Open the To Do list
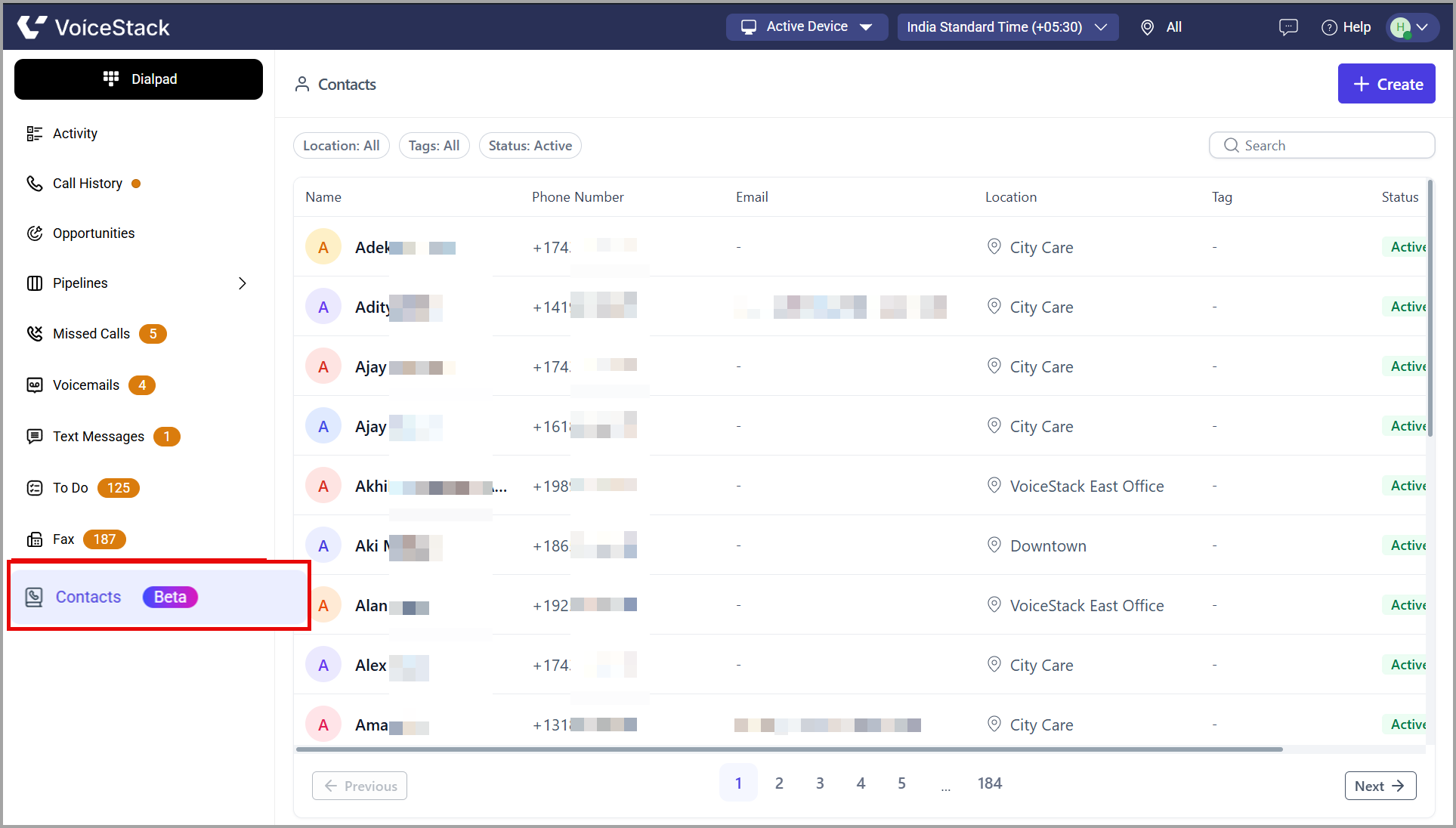Screen dimensions: 1456x828 [x=70, y=488]
